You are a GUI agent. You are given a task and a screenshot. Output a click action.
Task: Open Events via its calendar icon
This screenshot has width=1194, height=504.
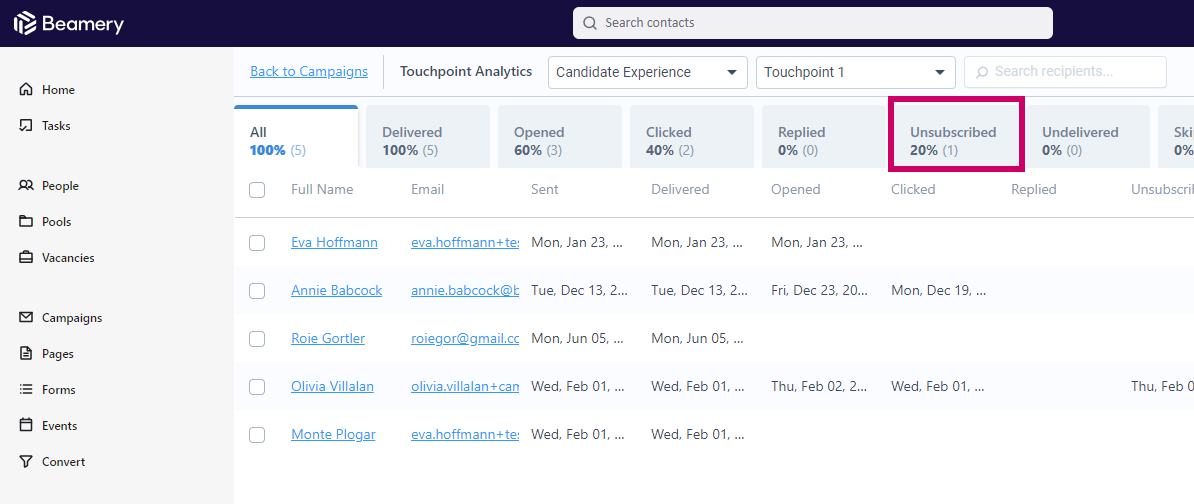pos(27,426)
